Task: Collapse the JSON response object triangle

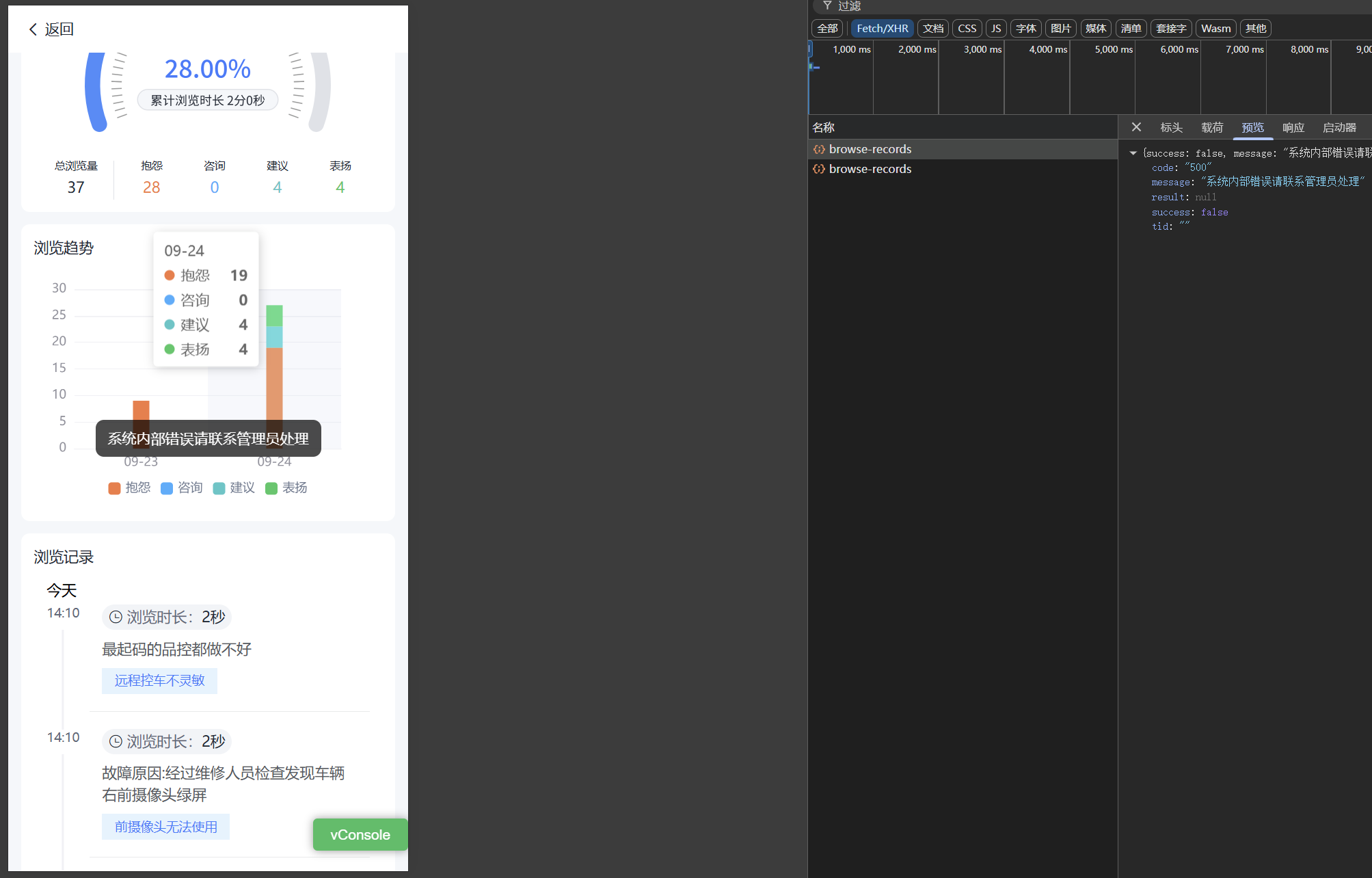Action: coord(1133,153)
